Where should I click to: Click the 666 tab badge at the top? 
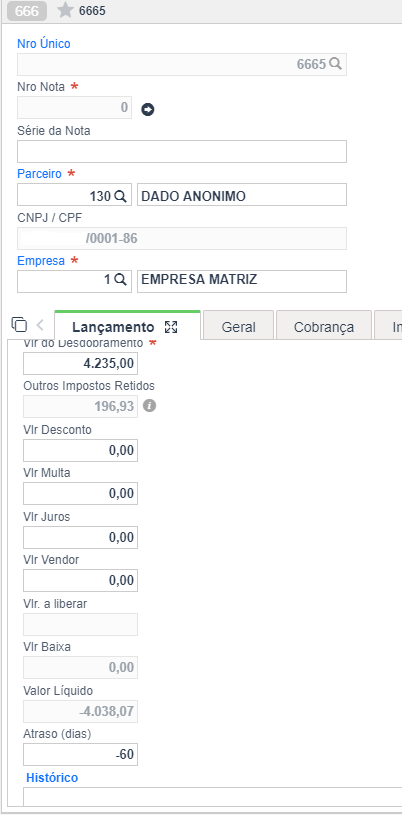[27, 11]
